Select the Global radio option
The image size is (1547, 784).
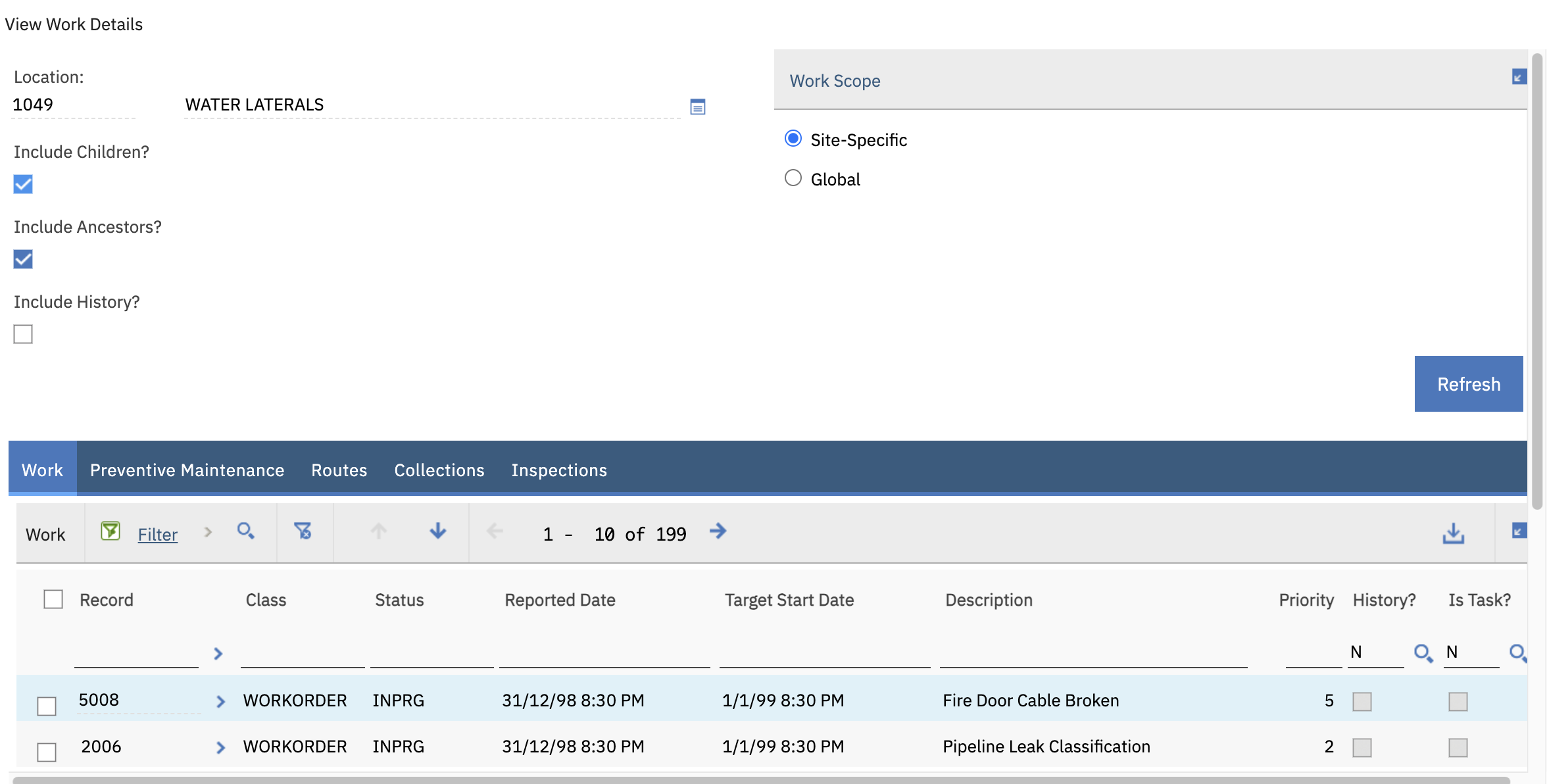click(x=793, y=178)
